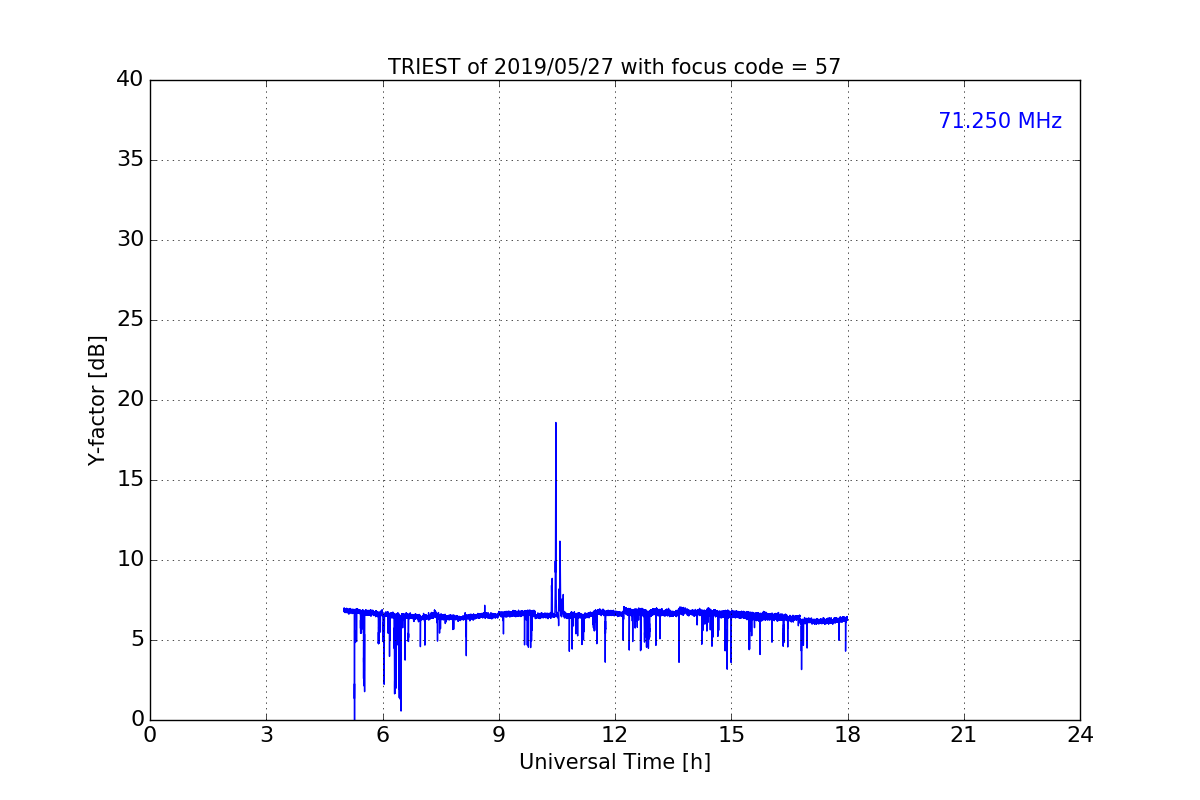Image resolution: width=1200 pixels, height=800 pixels.
Task: Click the x-axis tick label 21
Action: click(x=964, y=735)
